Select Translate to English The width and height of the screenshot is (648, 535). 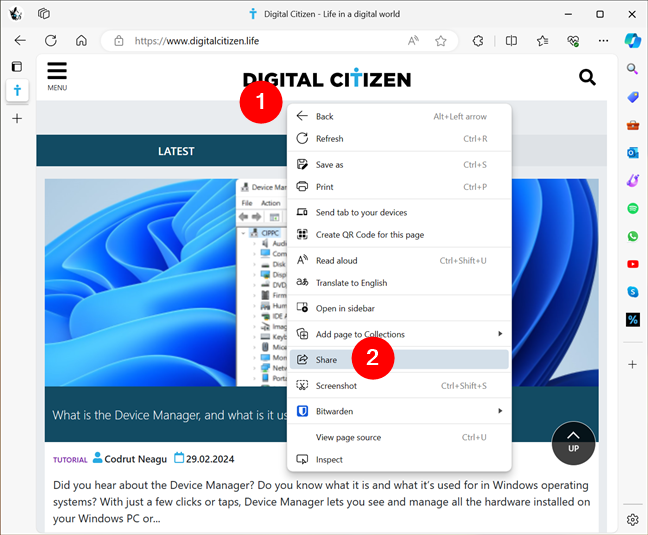point(399,283)
